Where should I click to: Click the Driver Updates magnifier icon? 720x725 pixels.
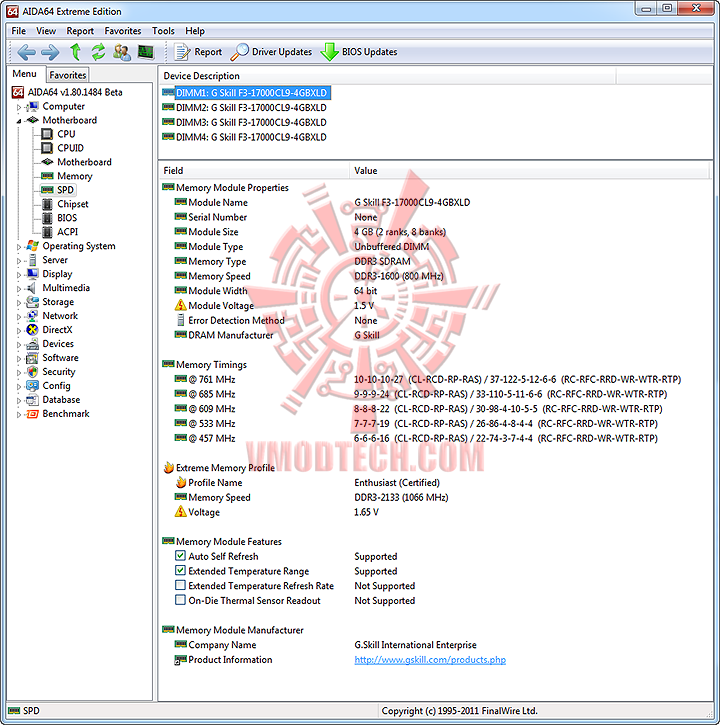(240, 52)
